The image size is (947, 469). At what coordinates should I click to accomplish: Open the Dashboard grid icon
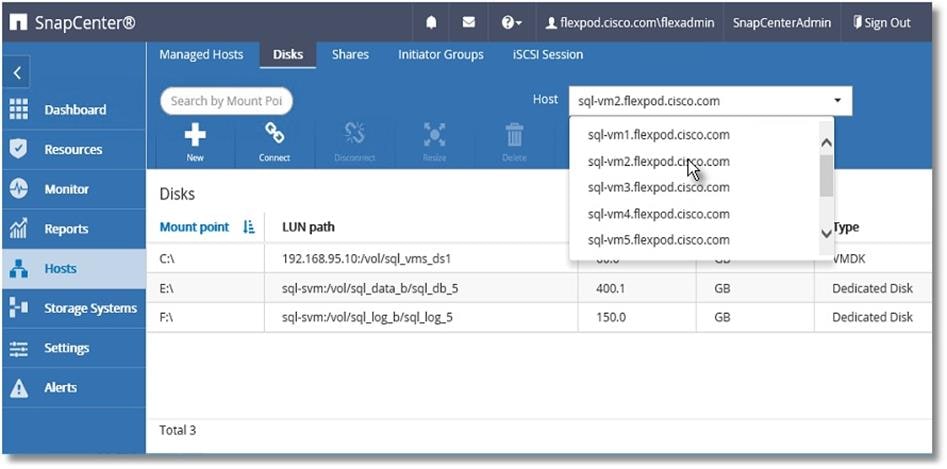[x=19, y=109]
